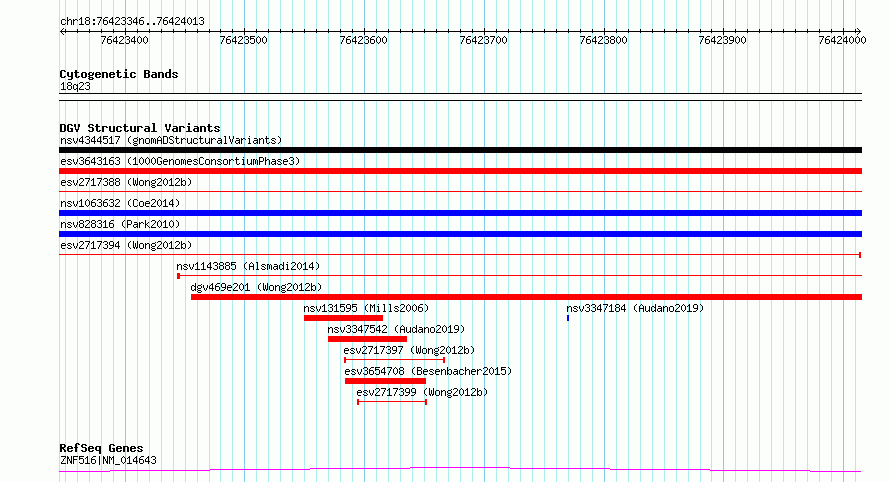Open the nsv3347542 (Audano2019) label

tap(396, 329)
